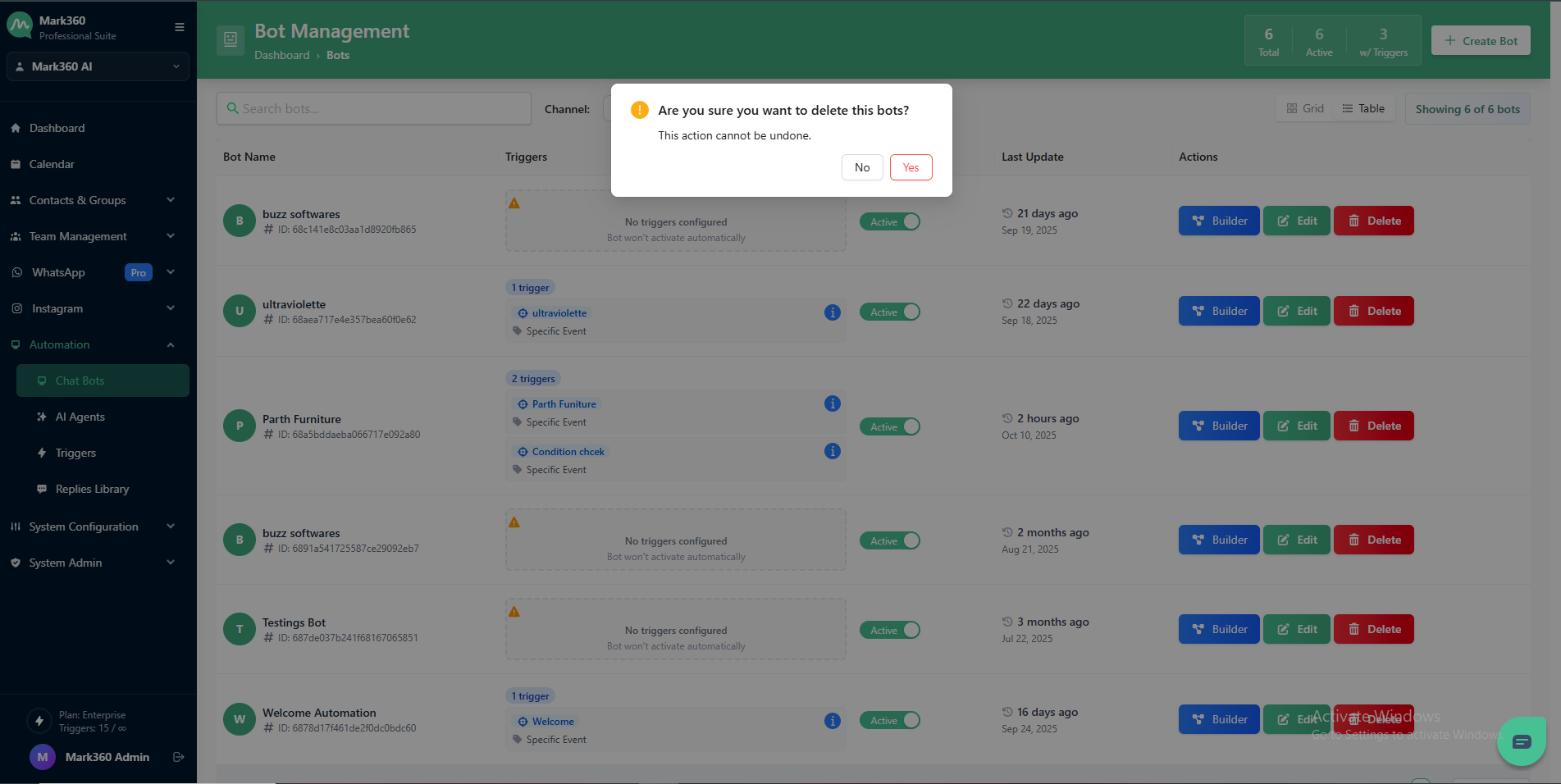Go to Dashboard breadcrumb link
The width and height of the screenshot is (1561, 784).
click(x=281, y=55)
